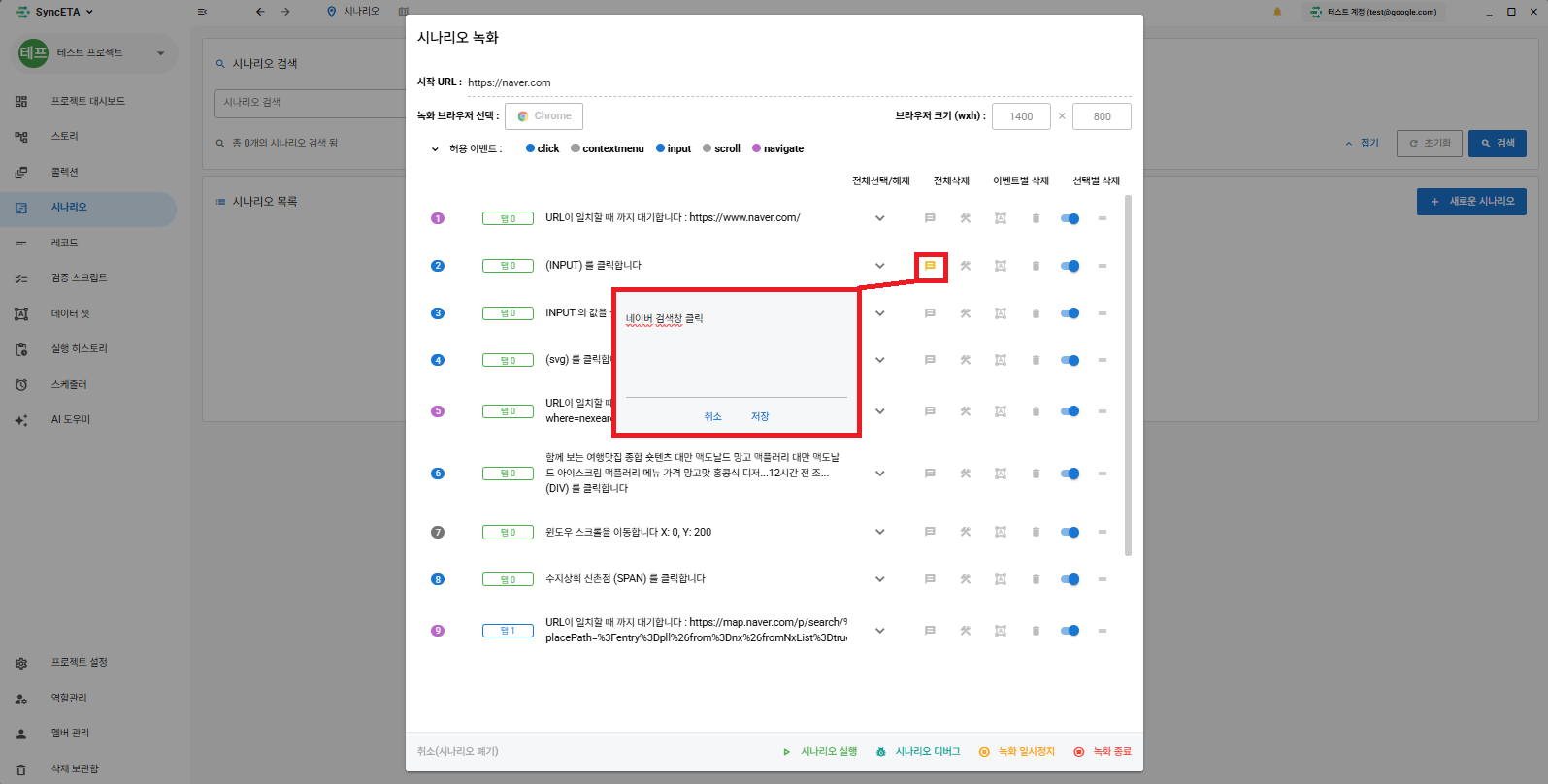Screen dimensions: 1548x784
Task: Open the Chrome recording browser dropdown
Action: 543,116
